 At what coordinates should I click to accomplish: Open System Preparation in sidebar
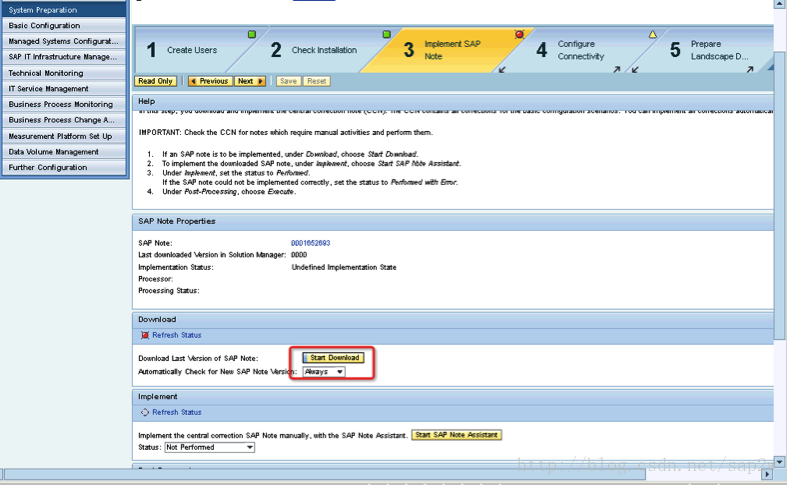(x=64, y=10)
